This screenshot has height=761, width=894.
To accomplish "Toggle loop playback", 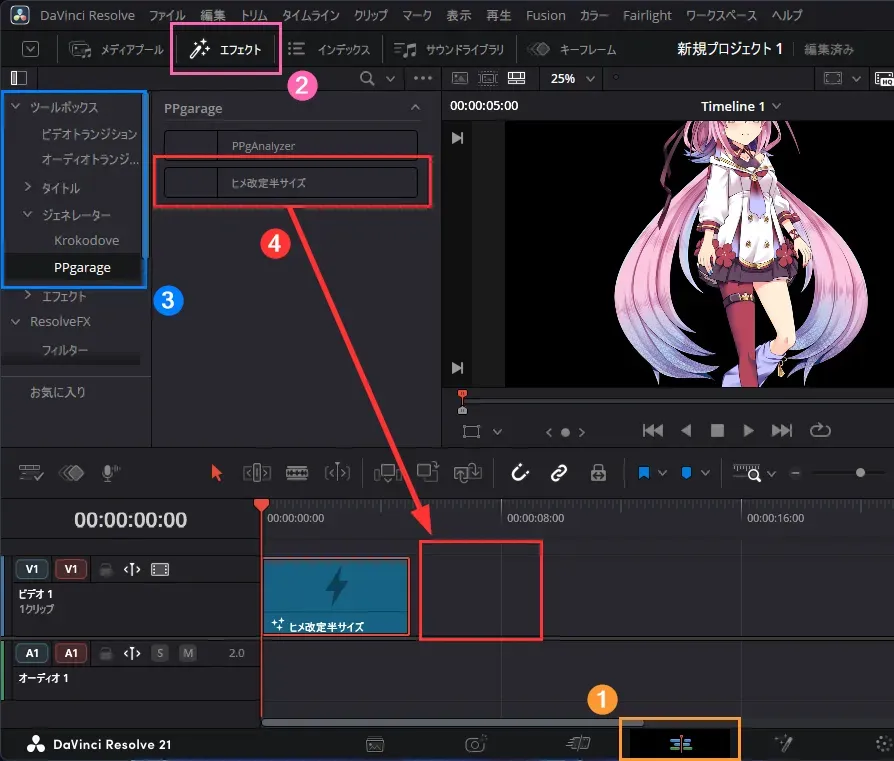I will pos(820,430).
